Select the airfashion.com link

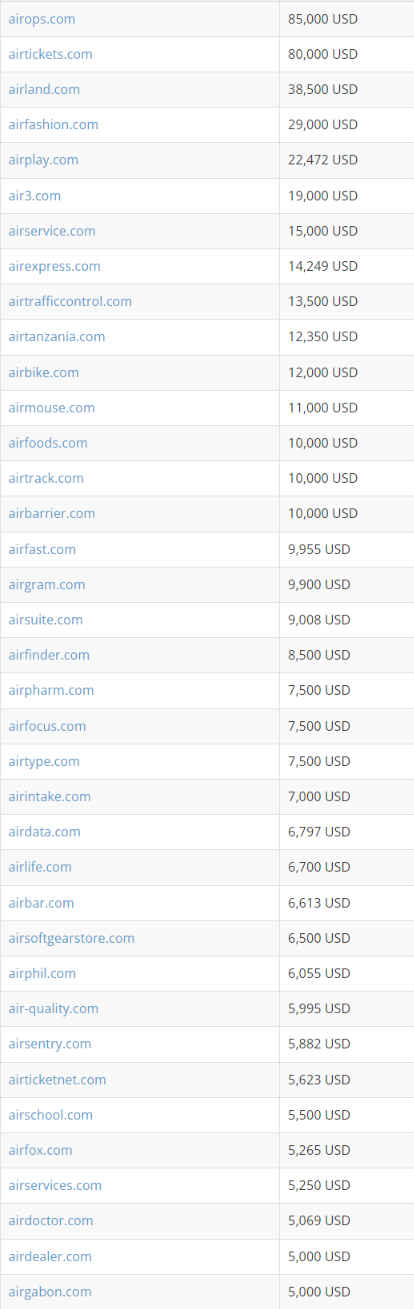coord(53,125)
